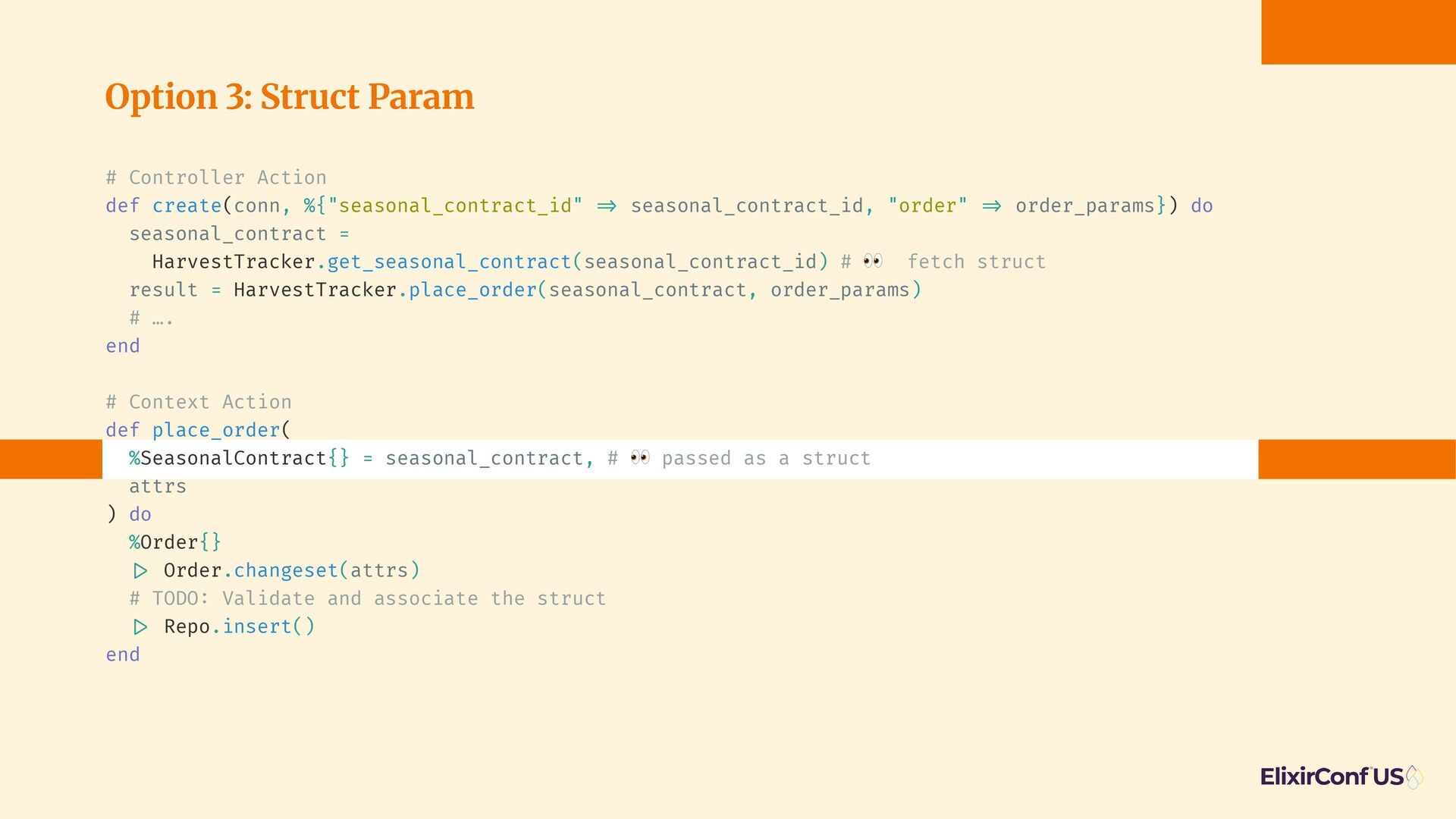Click the orange block in the top right corner

1358,32
